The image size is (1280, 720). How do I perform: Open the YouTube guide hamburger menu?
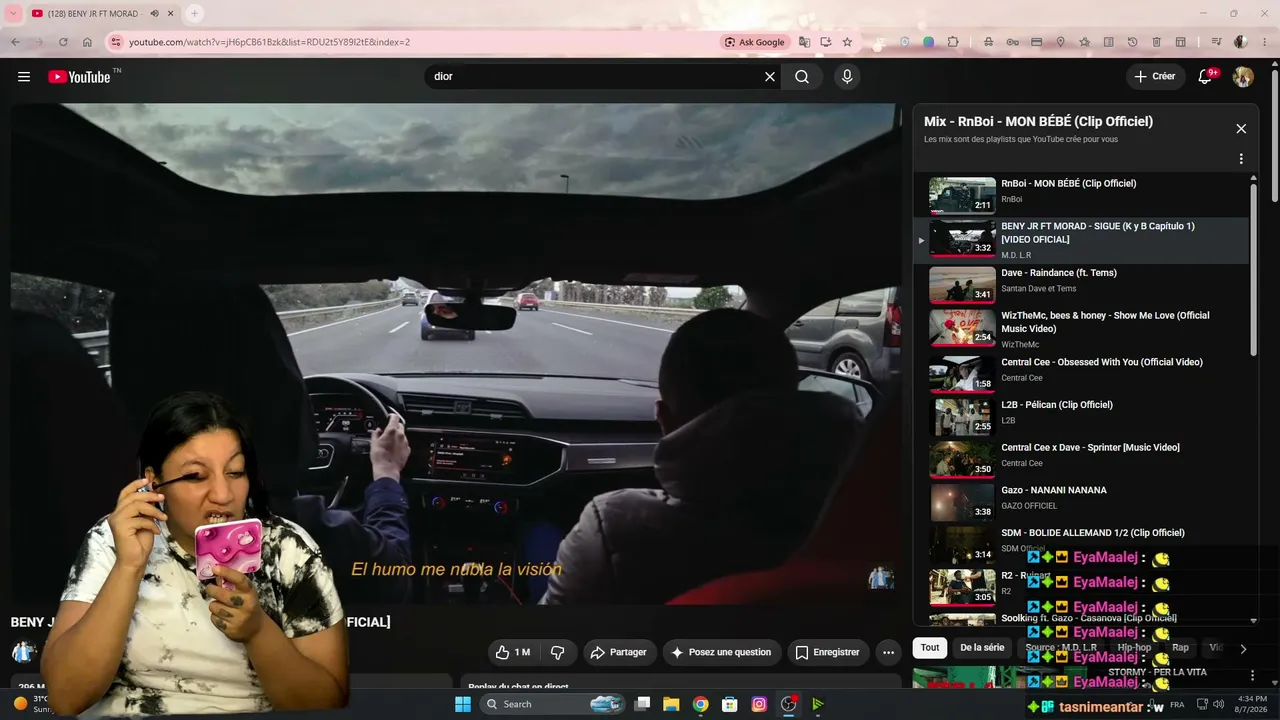[x=24, y=77]
